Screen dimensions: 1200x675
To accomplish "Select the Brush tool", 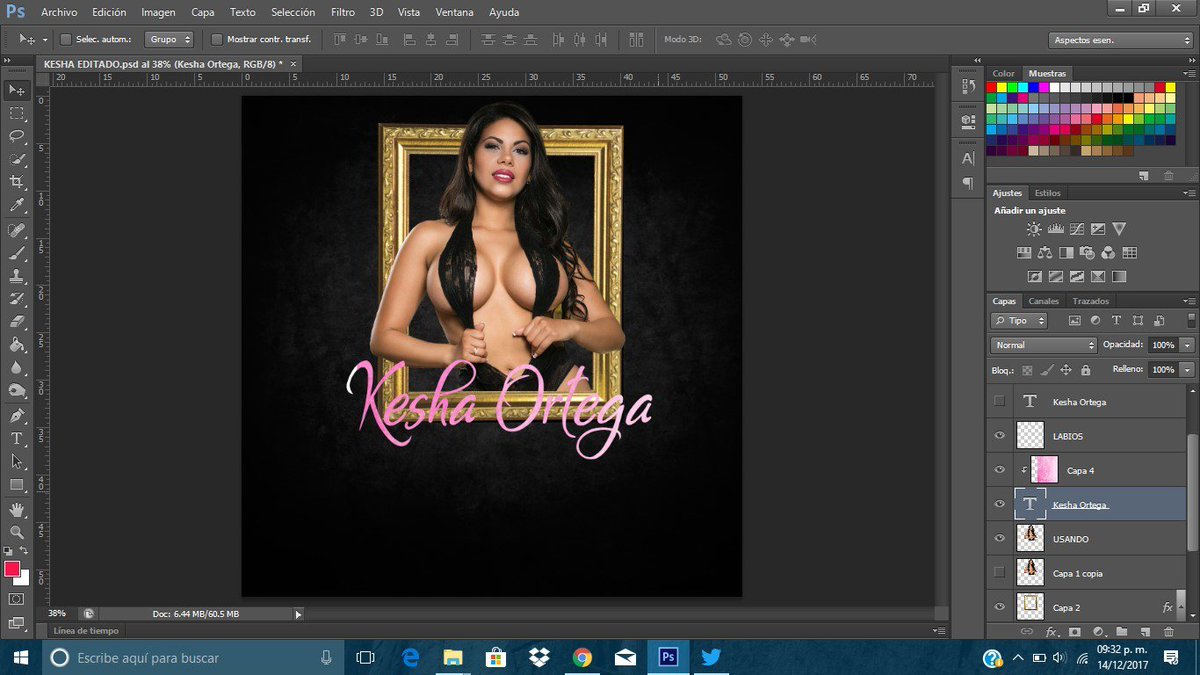I will tap(17, 253).
